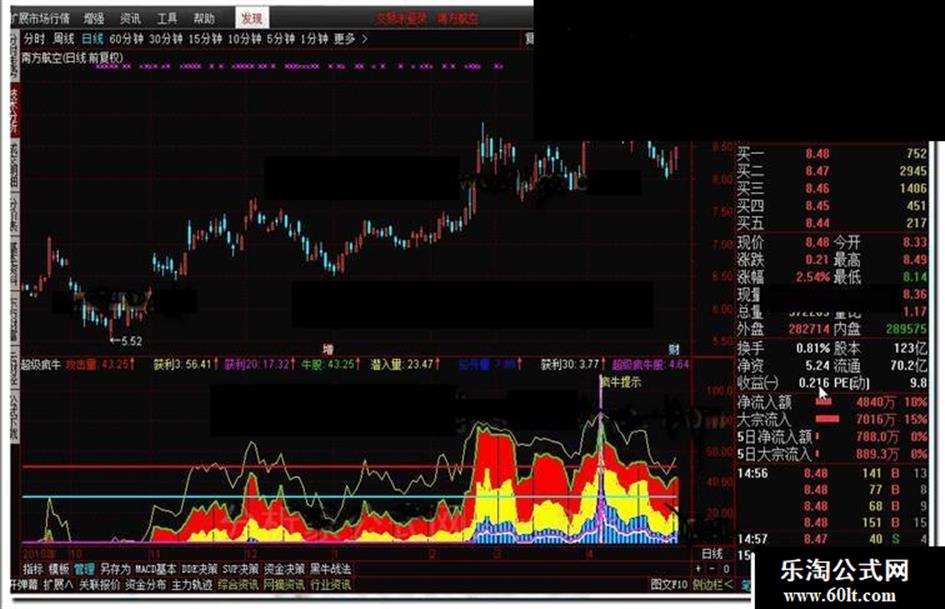945x609 pixels.
Task: Open the 帮助 menu
Action: (x=204, y=19)
